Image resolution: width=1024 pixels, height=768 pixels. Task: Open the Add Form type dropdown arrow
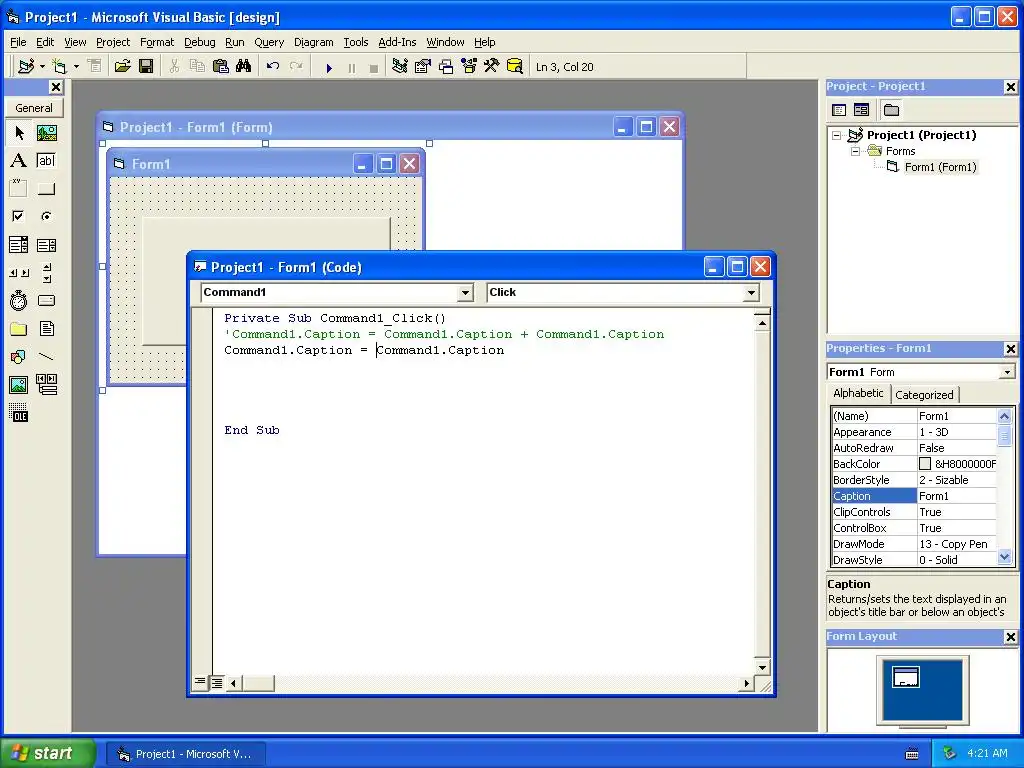(76, 66)
